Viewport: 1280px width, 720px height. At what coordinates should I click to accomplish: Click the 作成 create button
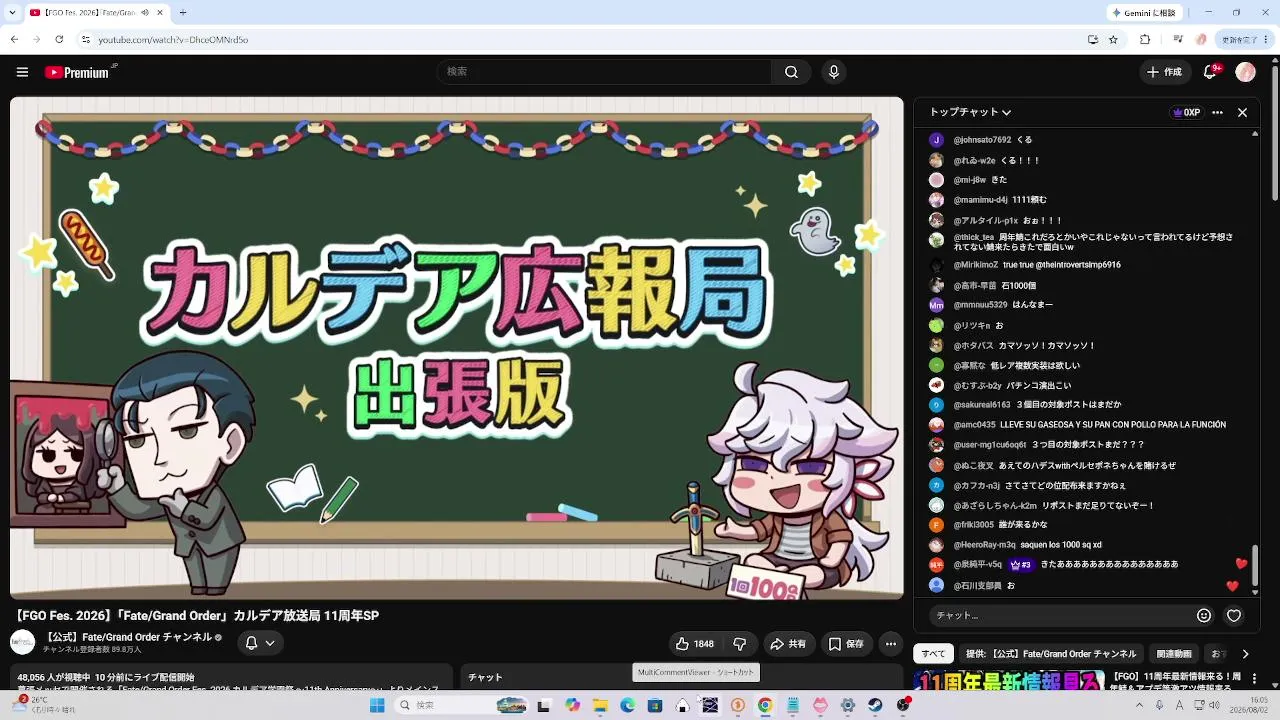pyautogui.click(x=1164, y=72)
